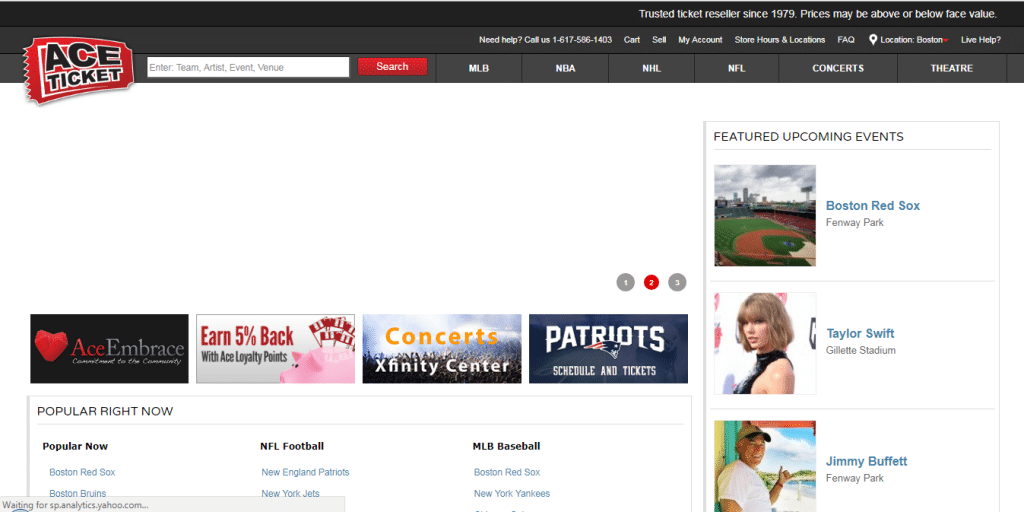
Task: Open the NFL menu
Action: (x=737, y=69)
